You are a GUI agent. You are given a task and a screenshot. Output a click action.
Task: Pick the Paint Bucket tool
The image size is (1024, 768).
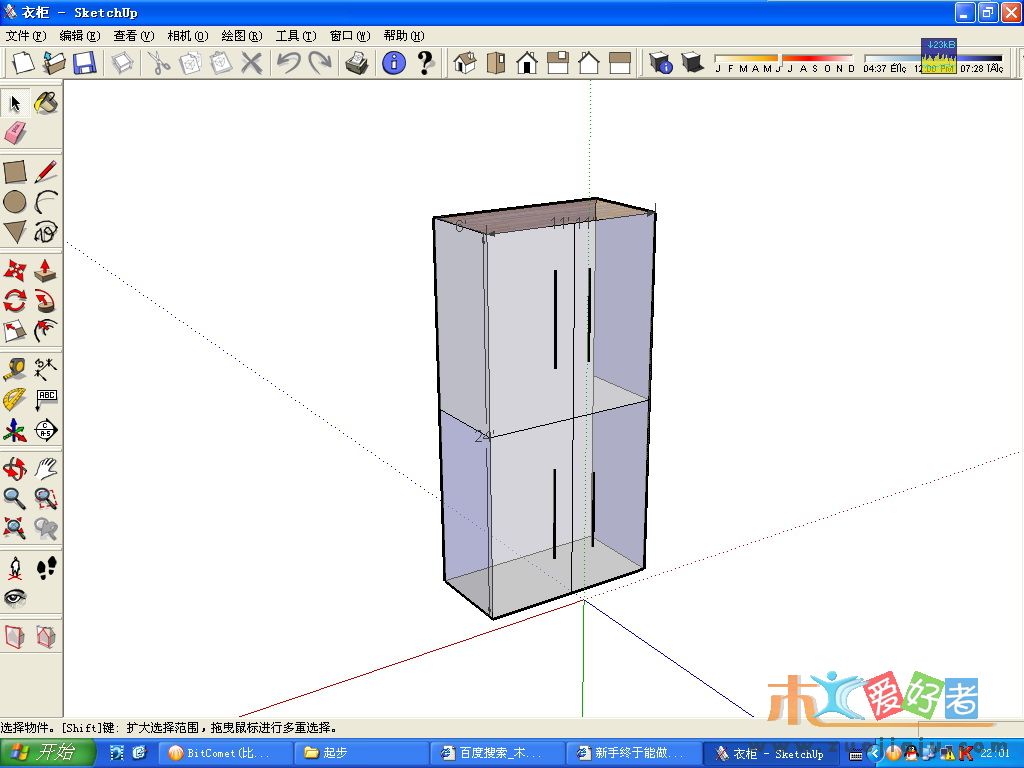(x=46, y=103)
